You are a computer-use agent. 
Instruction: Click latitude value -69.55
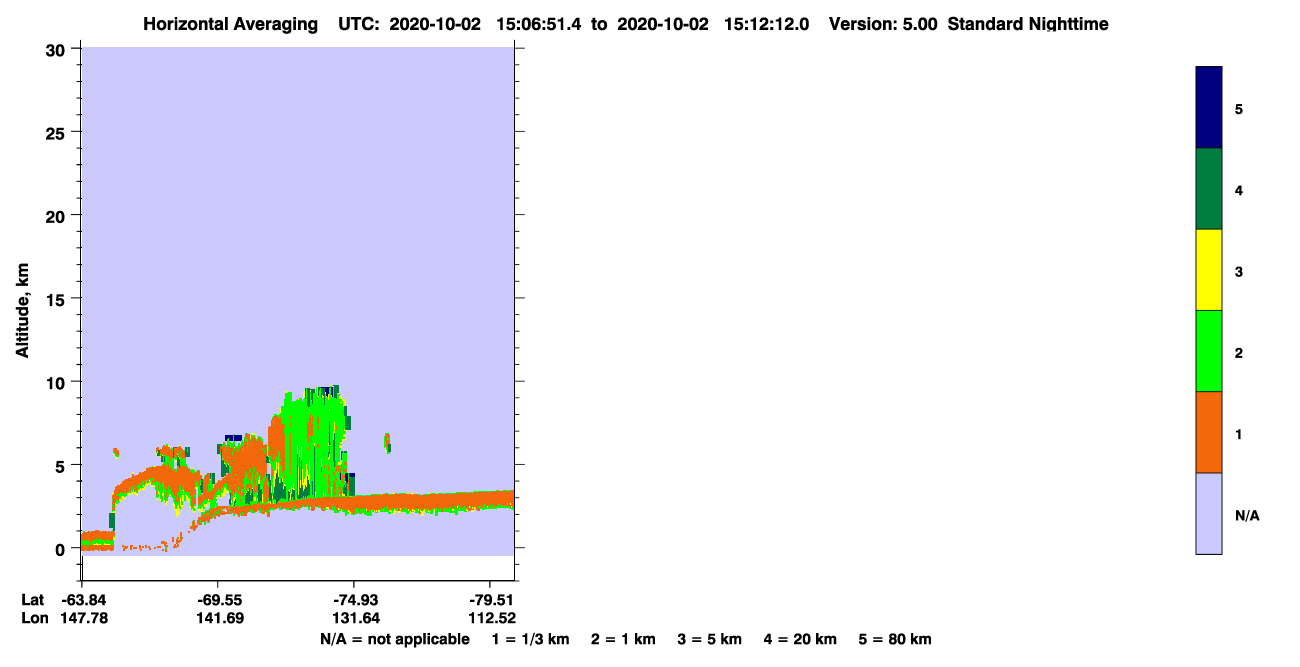coord(218,599)
